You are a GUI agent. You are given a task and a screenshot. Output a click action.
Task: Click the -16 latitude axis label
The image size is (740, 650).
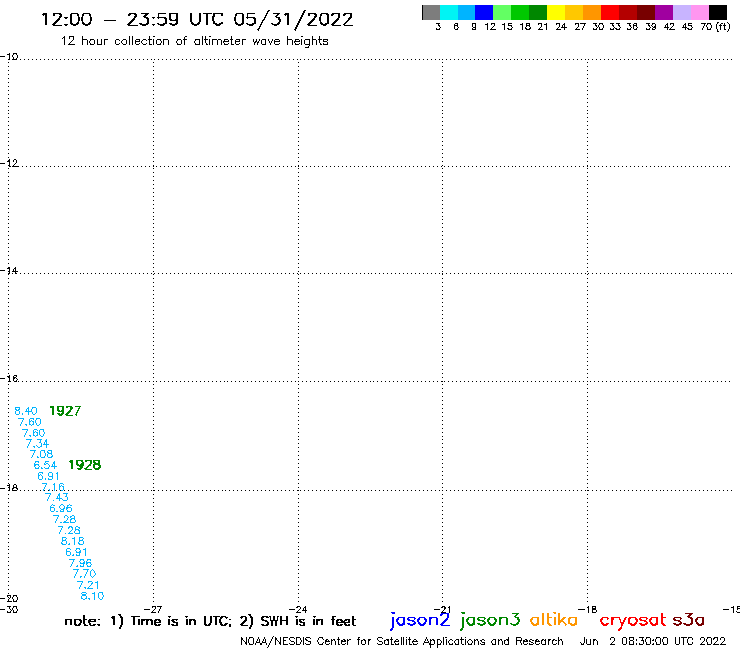(x=9, y=379)
